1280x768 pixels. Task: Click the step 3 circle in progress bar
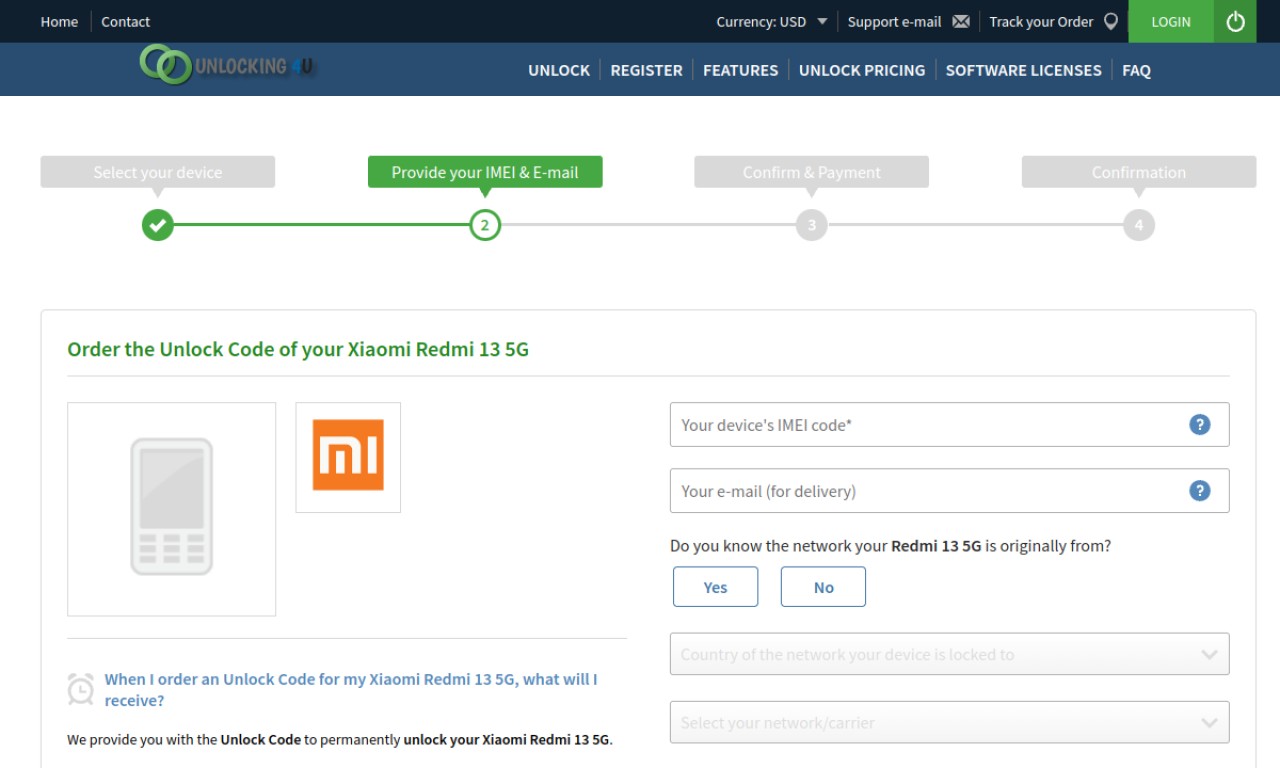(x=812, y=225)
